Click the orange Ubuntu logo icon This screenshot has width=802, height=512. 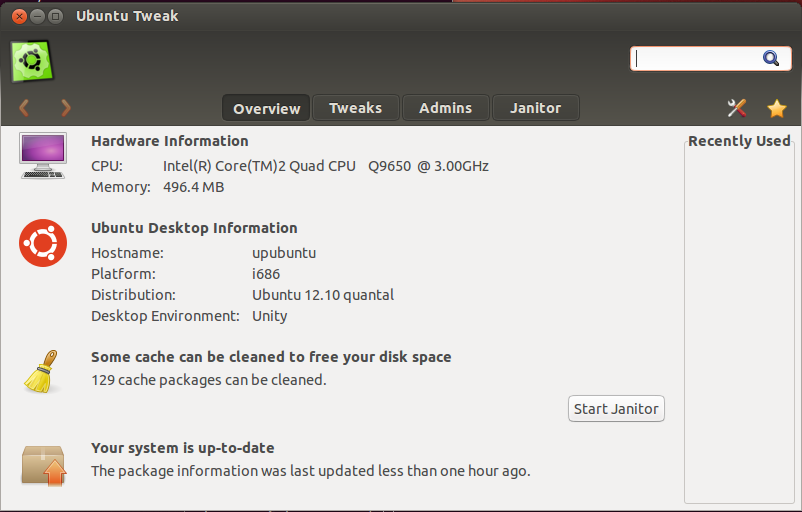(43, 243)
